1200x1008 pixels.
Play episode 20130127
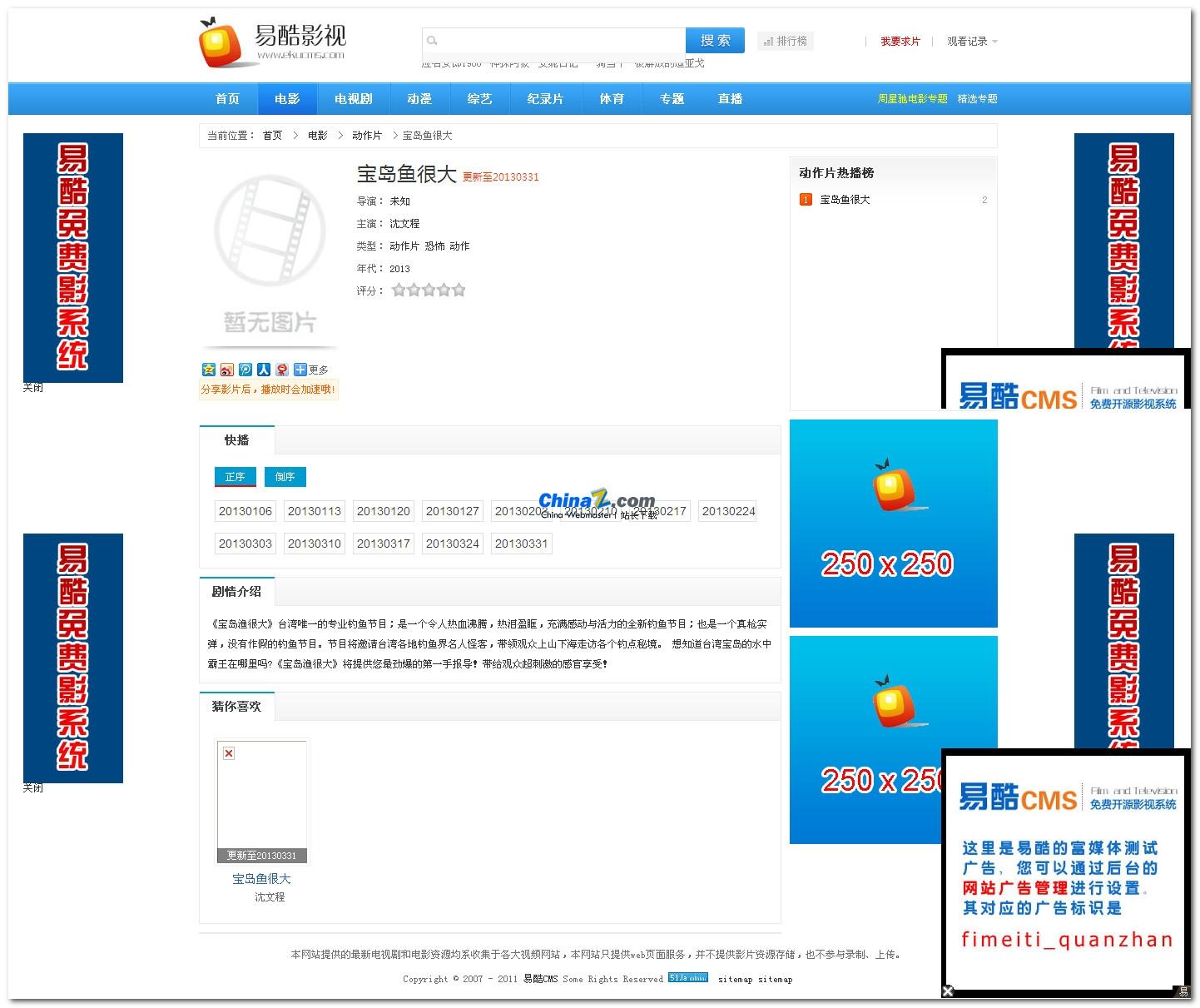[x=453, y=511]
